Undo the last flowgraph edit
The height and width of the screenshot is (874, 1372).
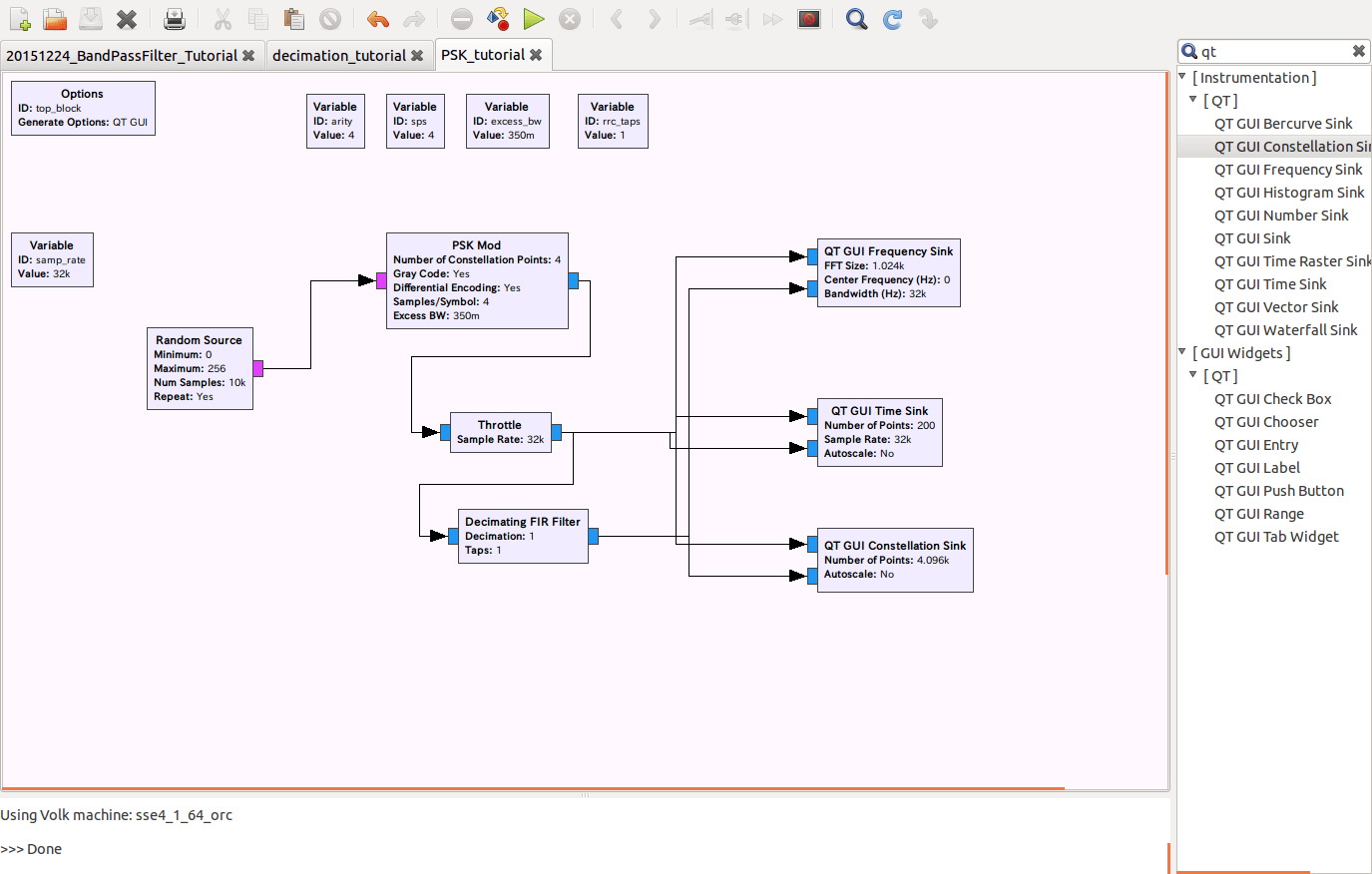[x=378, y=18]
